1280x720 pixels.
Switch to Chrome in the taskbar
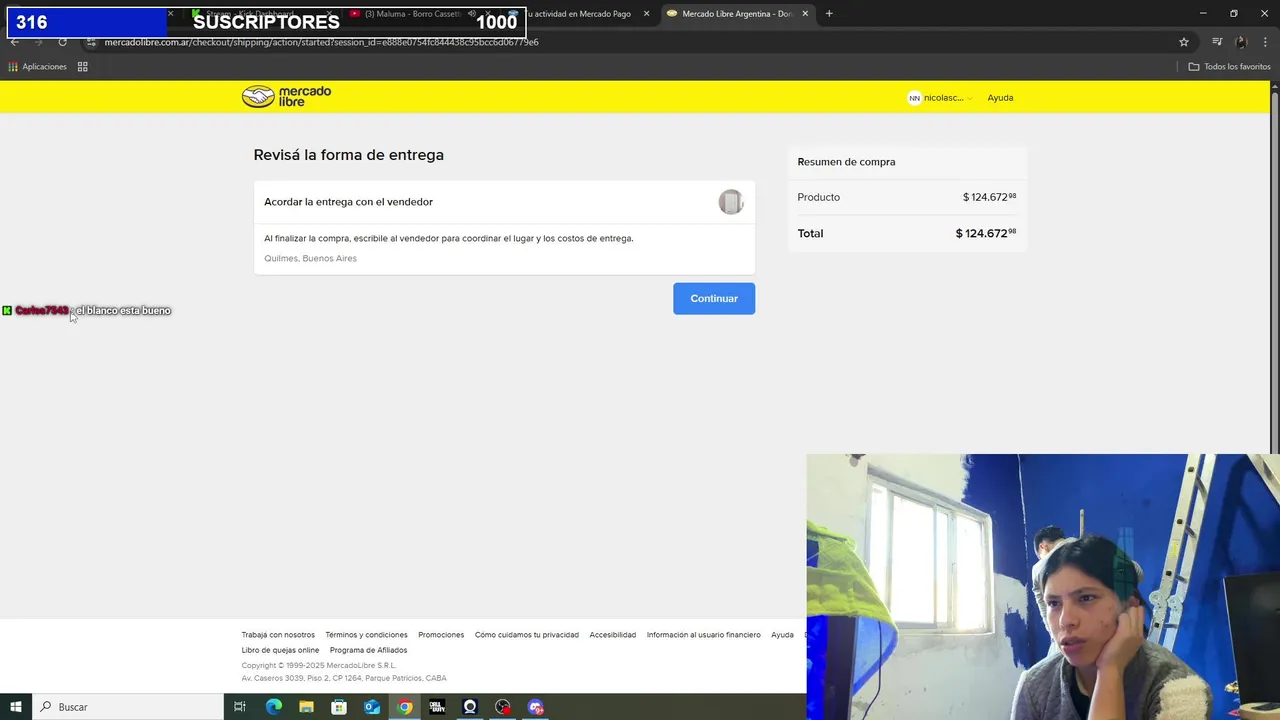tap(404, 707)
